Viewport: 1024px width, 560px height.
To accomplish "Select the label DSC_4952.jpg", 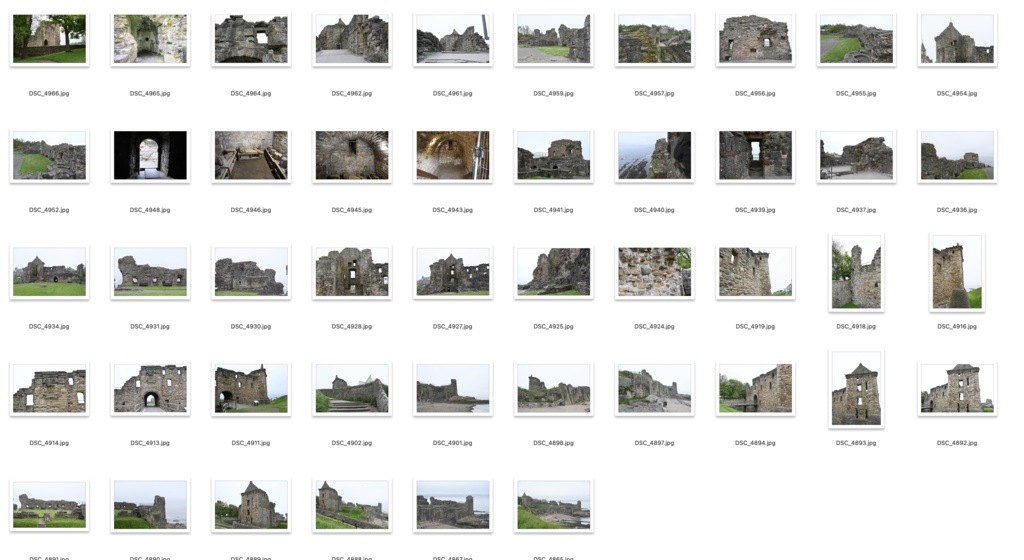I will coord(49,210).
